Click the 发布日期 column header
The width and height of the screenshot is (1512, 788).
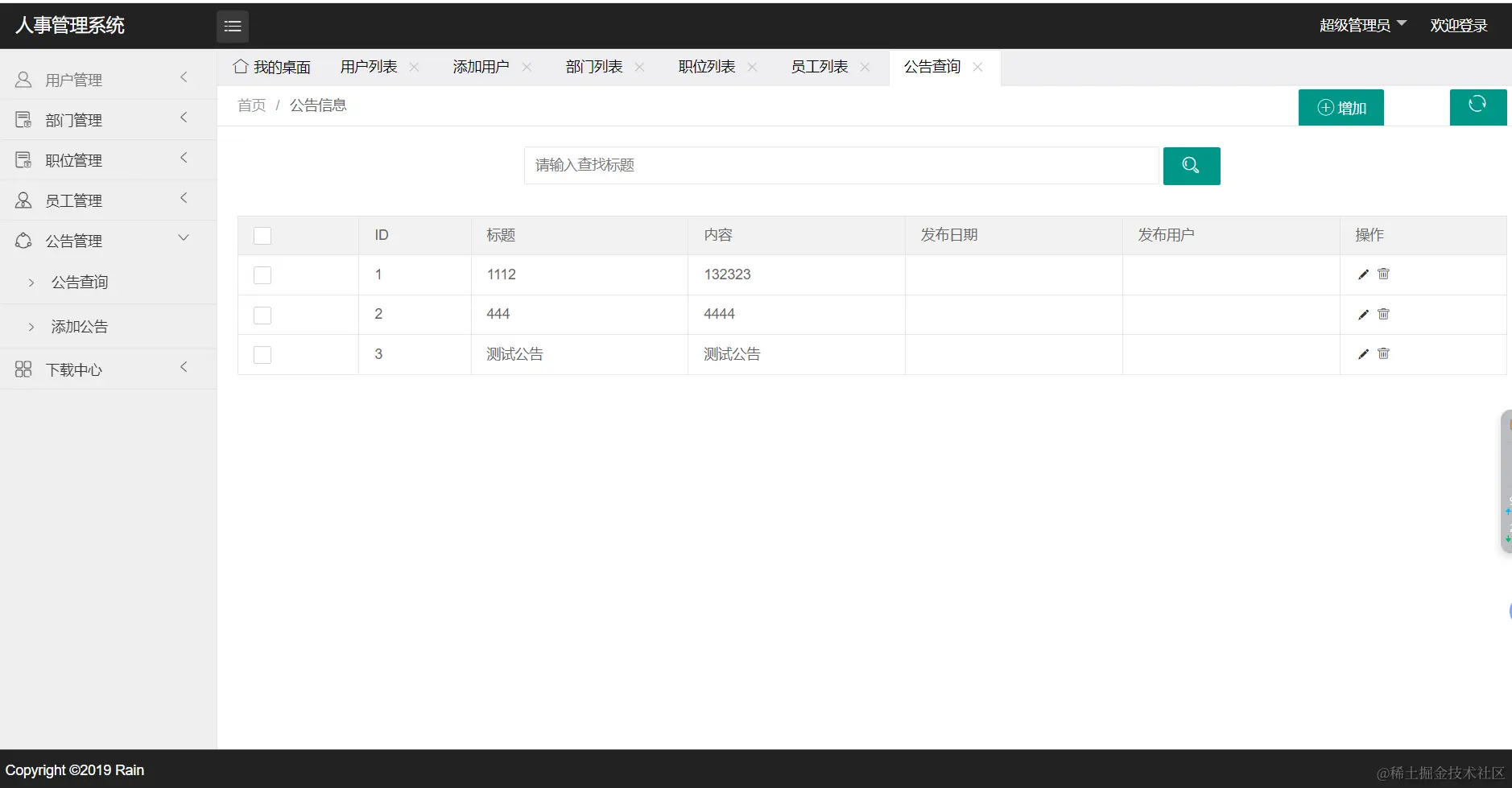coord(949,235)
